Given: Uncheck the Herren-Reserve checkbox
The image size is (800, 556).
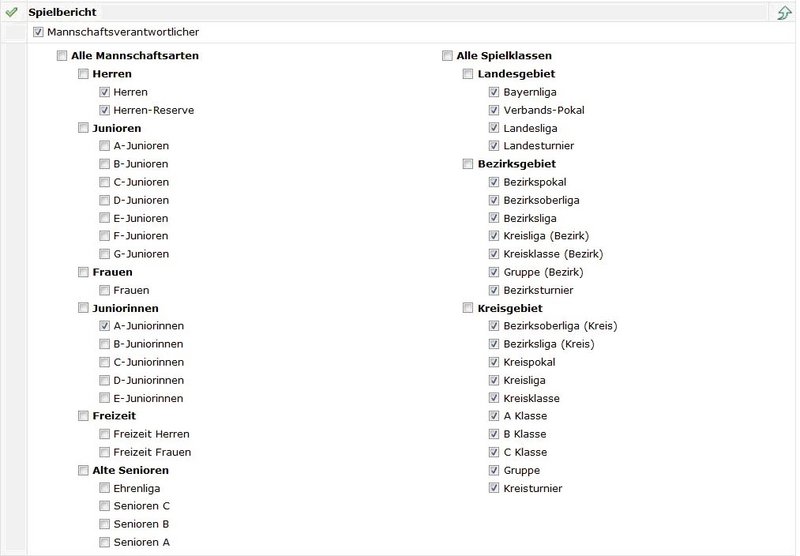Looking at the screenshot, I should pyautogui.click(x=105, y=110).
